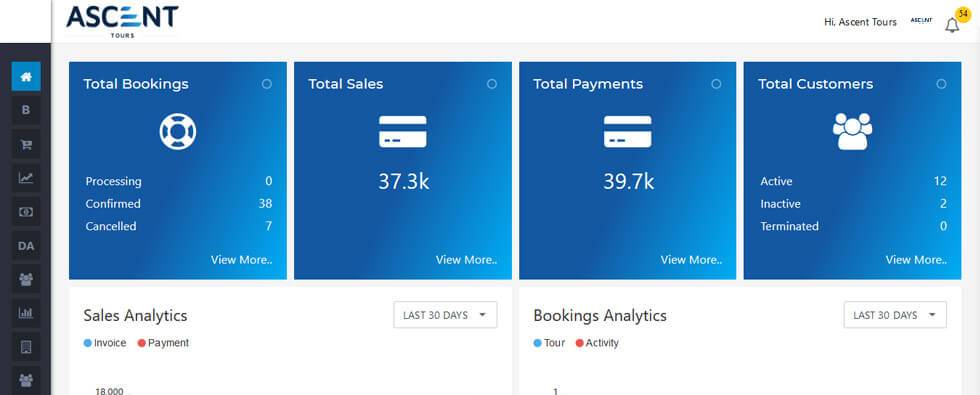
Task: View More on the Total Payments card
Action: pyautogui.click(x=691, y=260)
